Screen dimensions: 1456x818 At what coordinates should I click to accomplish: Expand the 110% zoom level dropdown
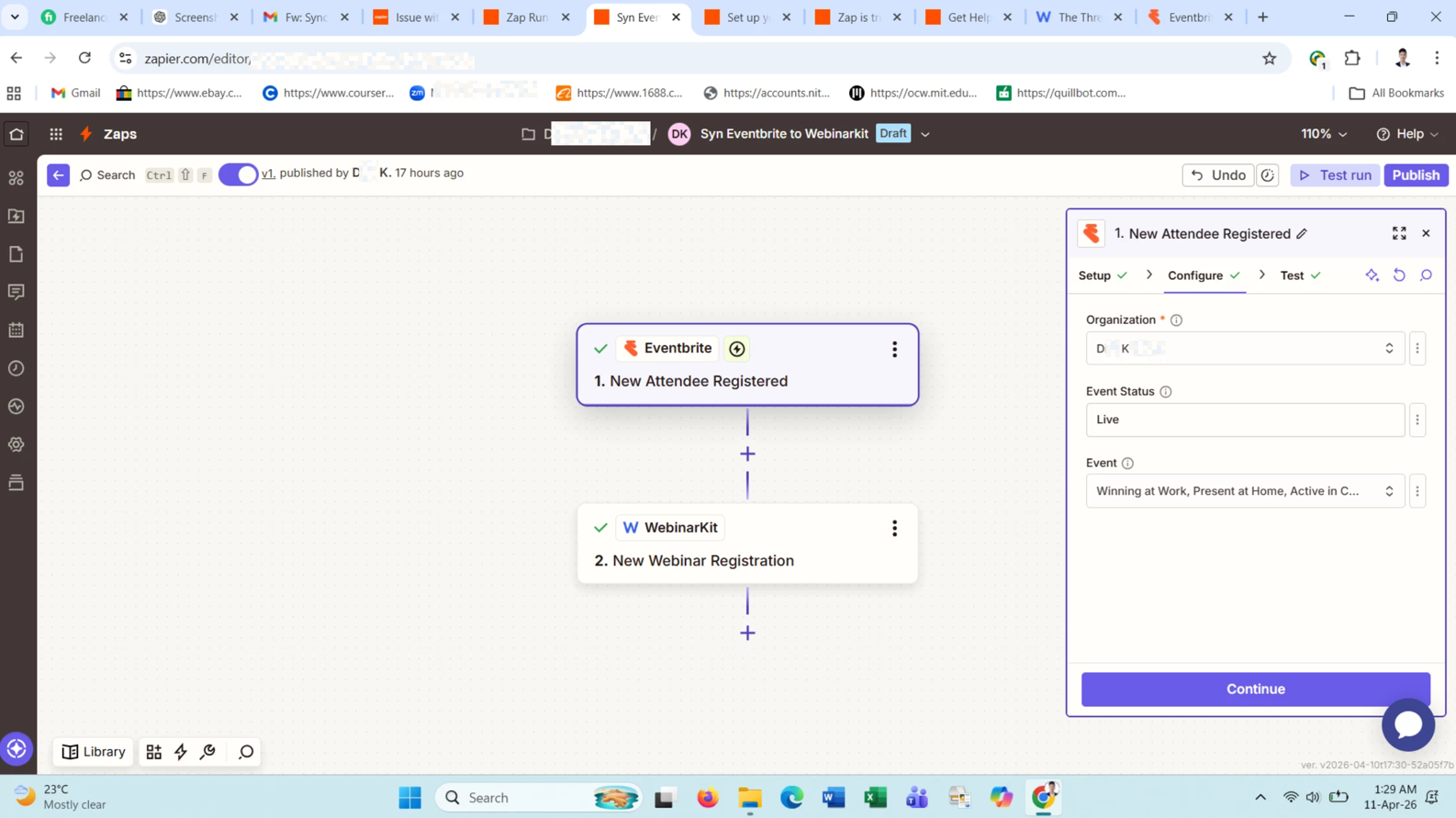[x=1323, y=134]
